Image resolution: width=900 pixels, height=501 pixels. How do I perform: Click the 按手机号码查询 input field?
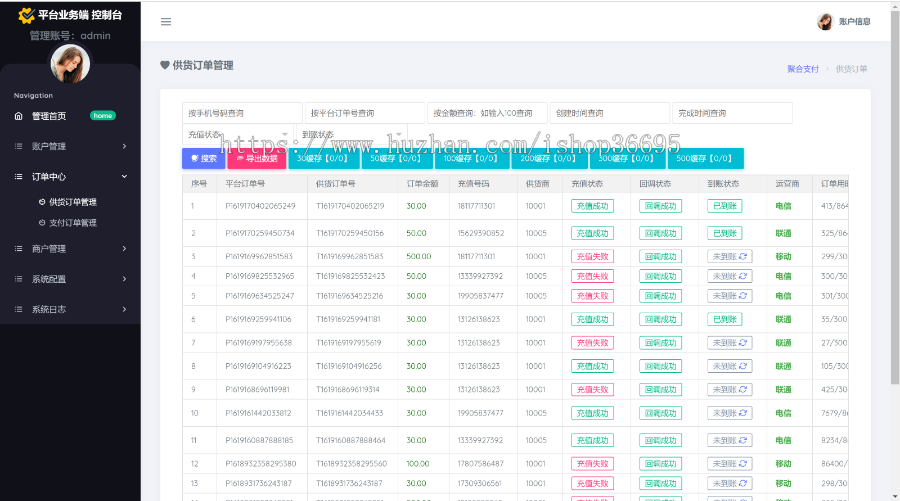(241, 113)
